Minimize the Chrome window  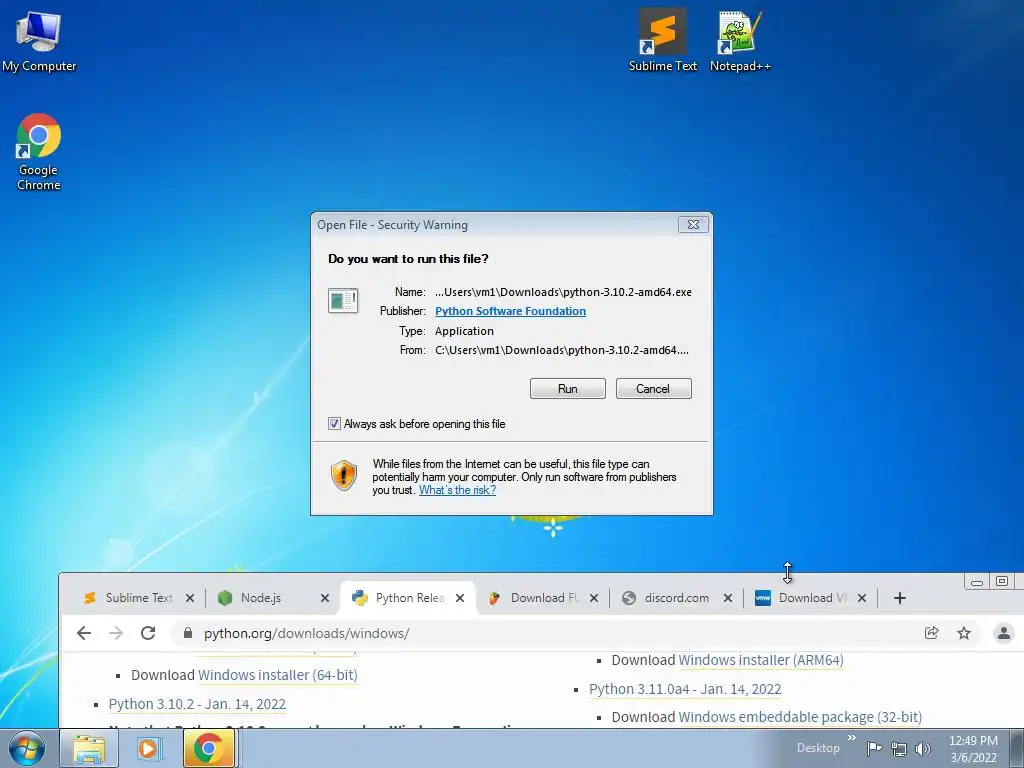point(977,581)
